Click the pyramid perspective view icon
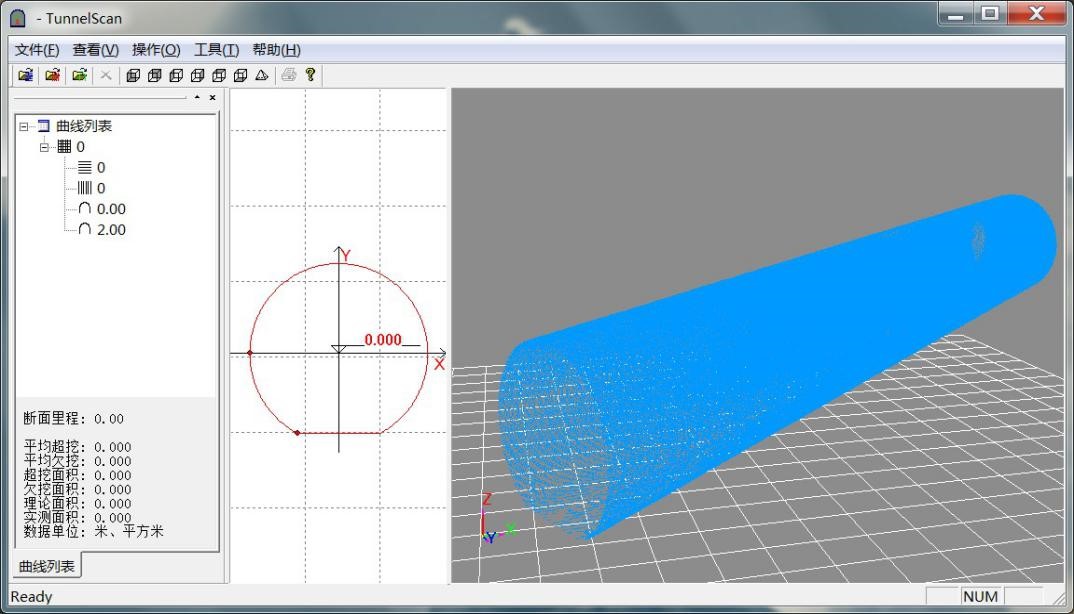 coord(261,75)
